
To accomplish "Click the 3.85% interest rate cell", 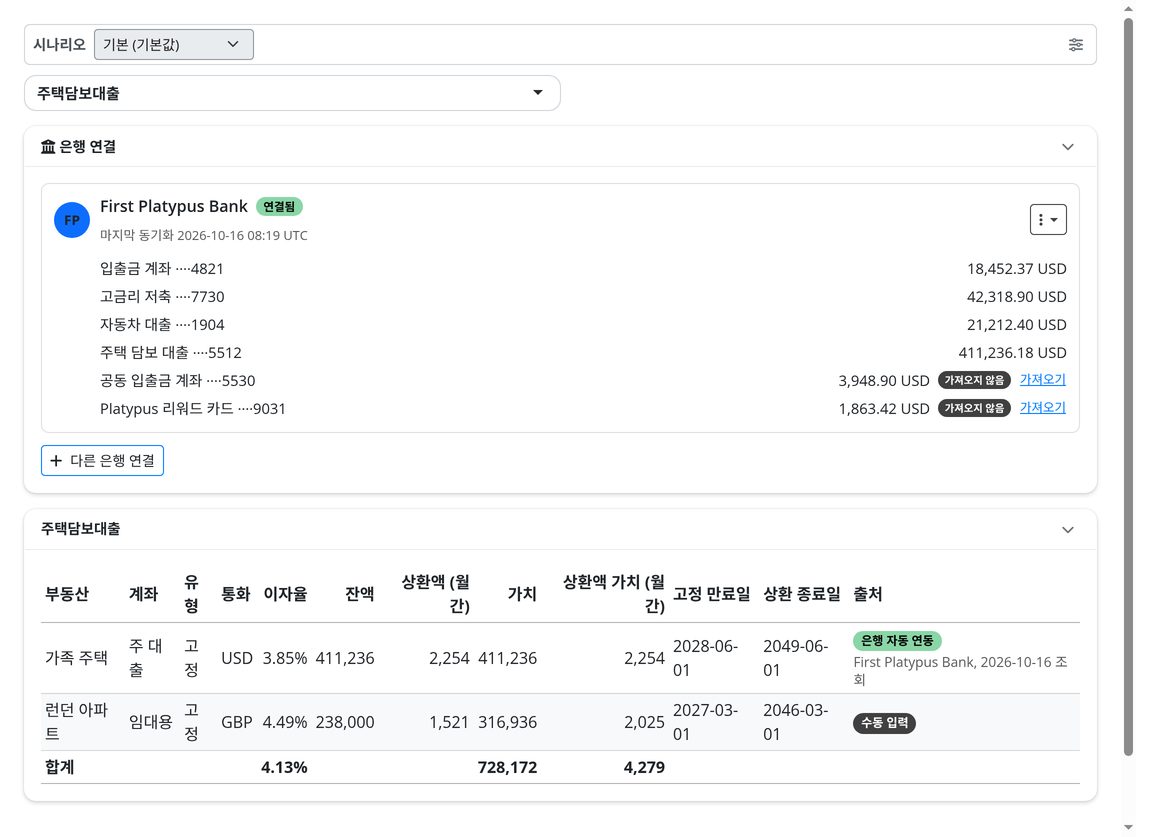I will [285, 658].
